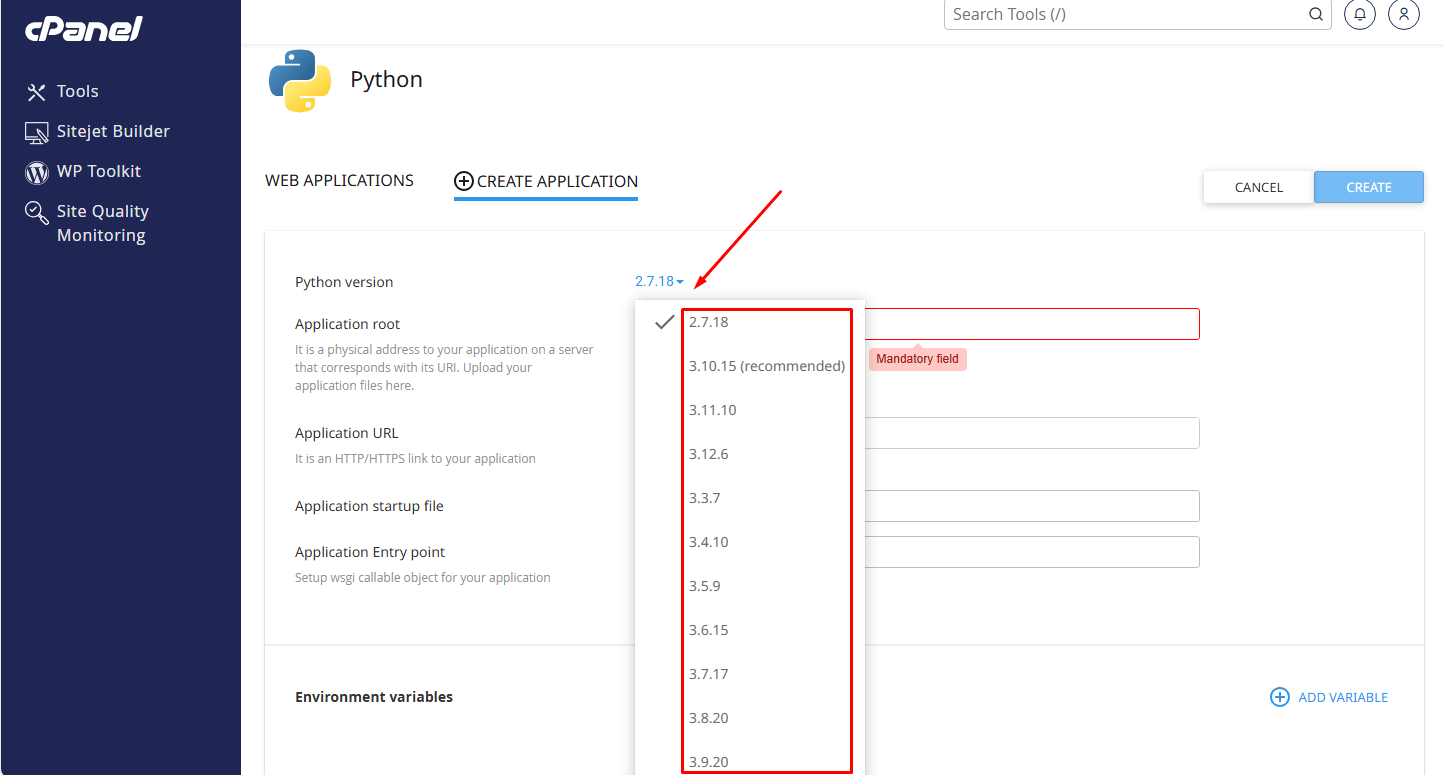Viewport: 1444px width, 775px height.
Task: Click the Application URL input field
Action: [1040, 432]
